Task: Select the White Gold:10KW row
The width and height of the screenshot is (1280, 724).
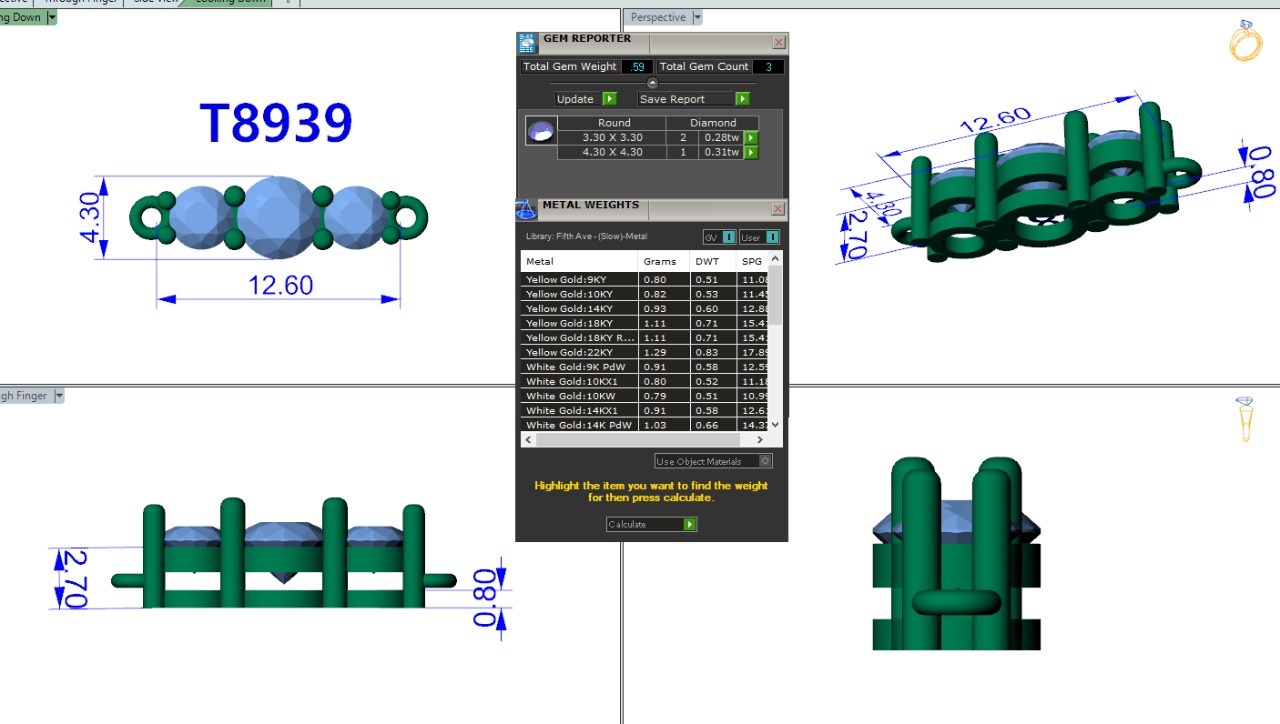Action: tap(645, 396)
